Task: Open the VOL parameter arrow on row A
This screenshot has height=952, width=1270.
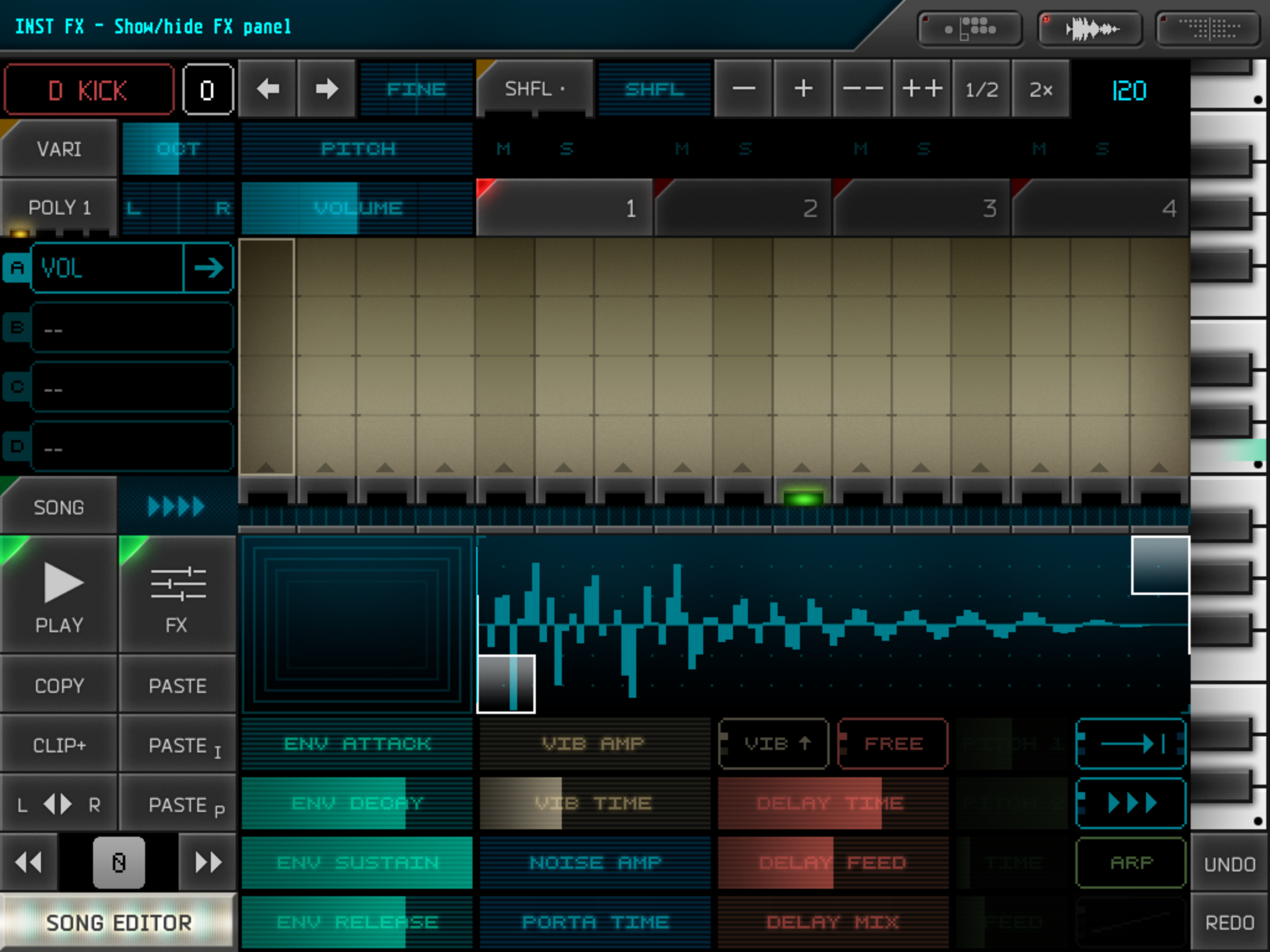Action: coord(208,268)
